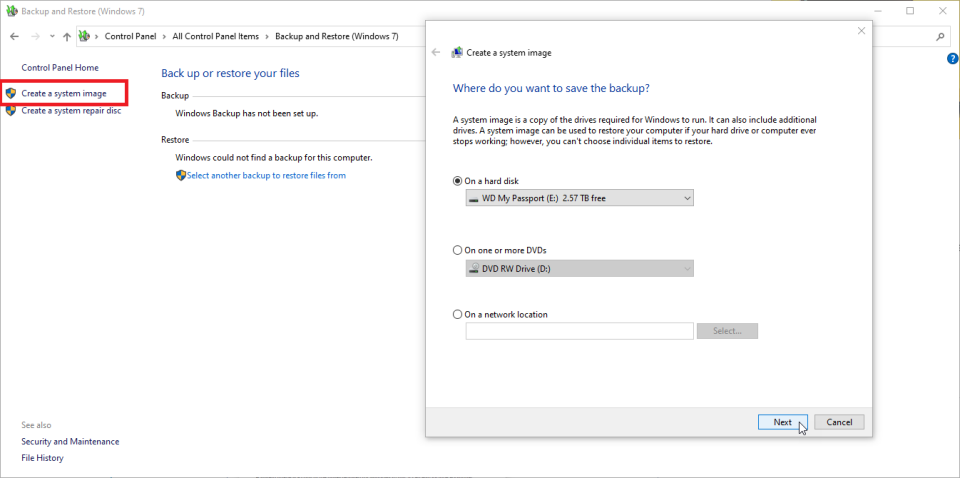960x478 pixels.
Task: Click 'Windows Backup has not been set up.'
Action: [247, 113]
